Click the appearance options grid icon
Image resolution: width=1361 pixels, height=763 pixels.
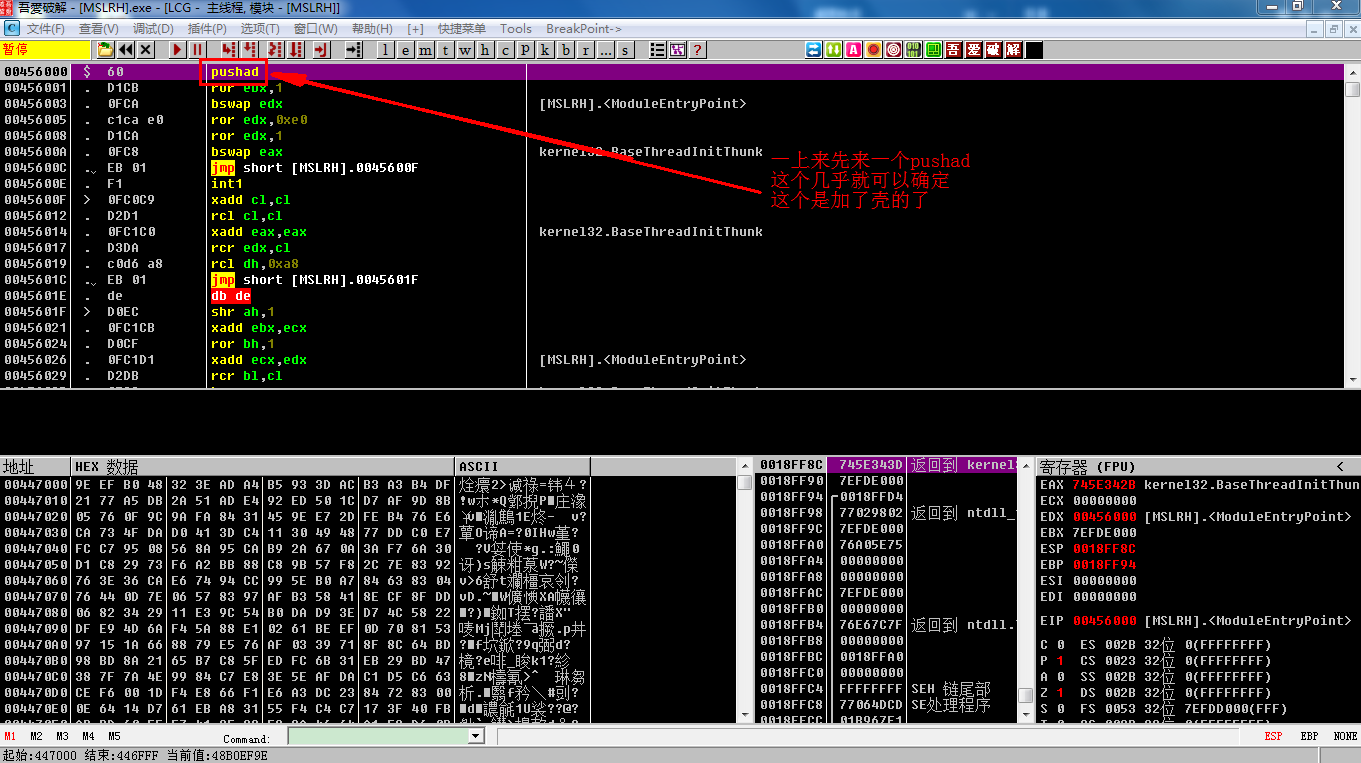tap(678, 50)
